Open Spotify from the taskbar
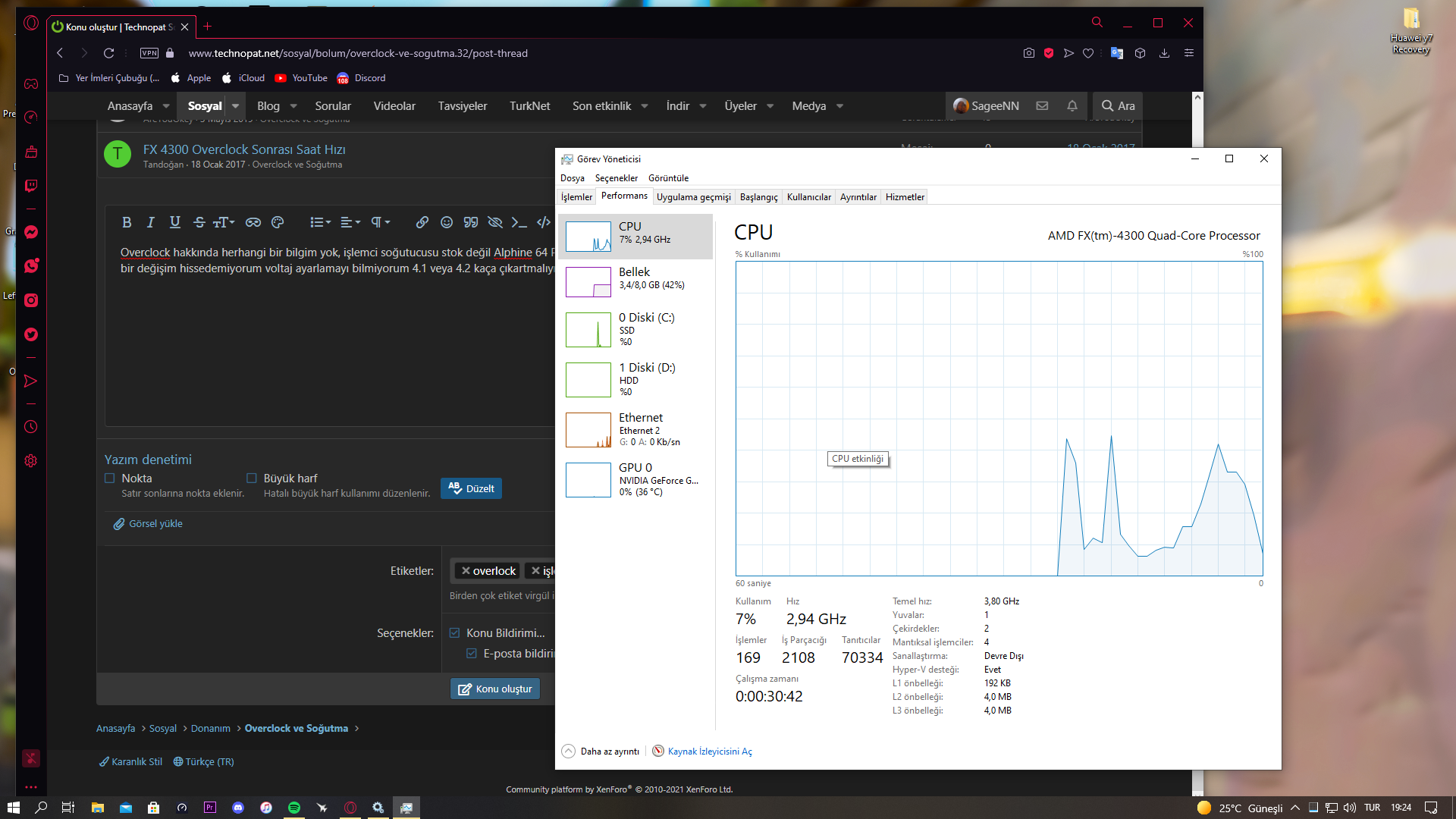This screenshot has height=819, width=1456. (294, 808)
